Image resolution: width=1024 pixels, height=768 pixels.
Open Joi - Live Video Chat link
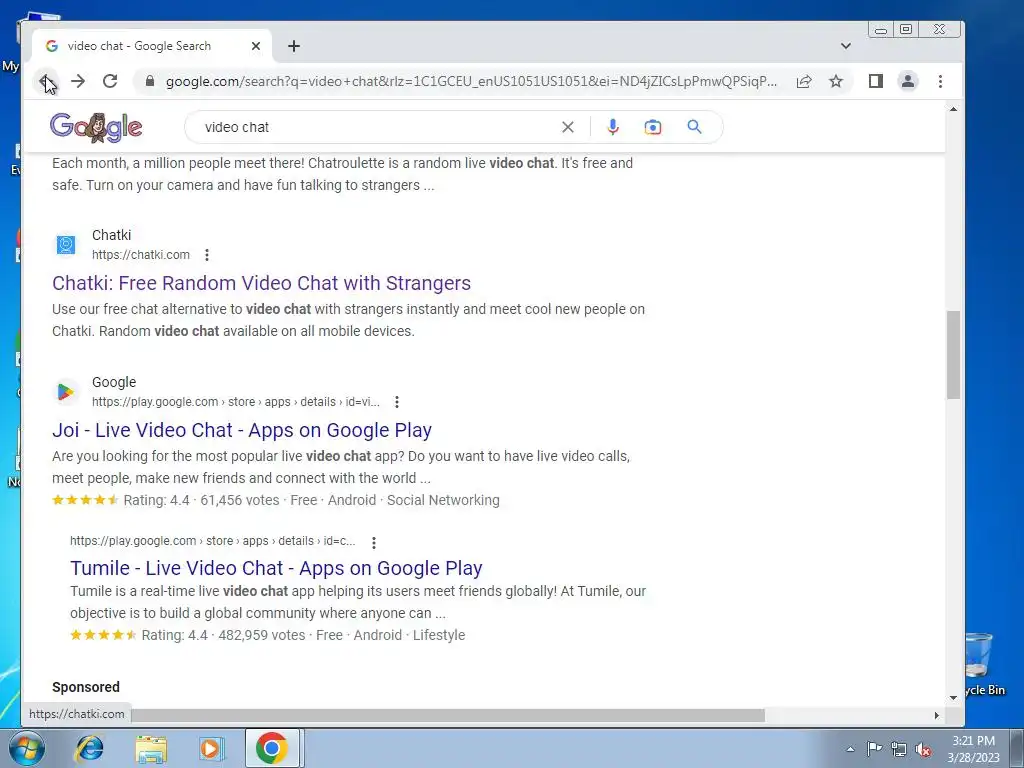242,430
